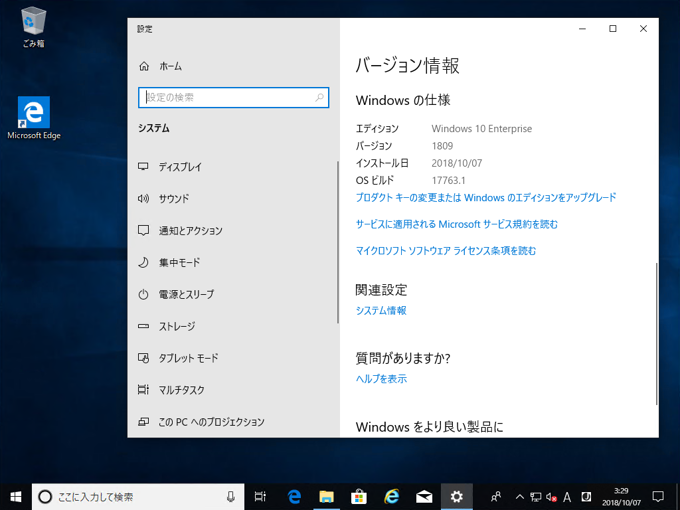
Task: Click the Settings gear taskbar button
Action: click(x=456, y=497)
